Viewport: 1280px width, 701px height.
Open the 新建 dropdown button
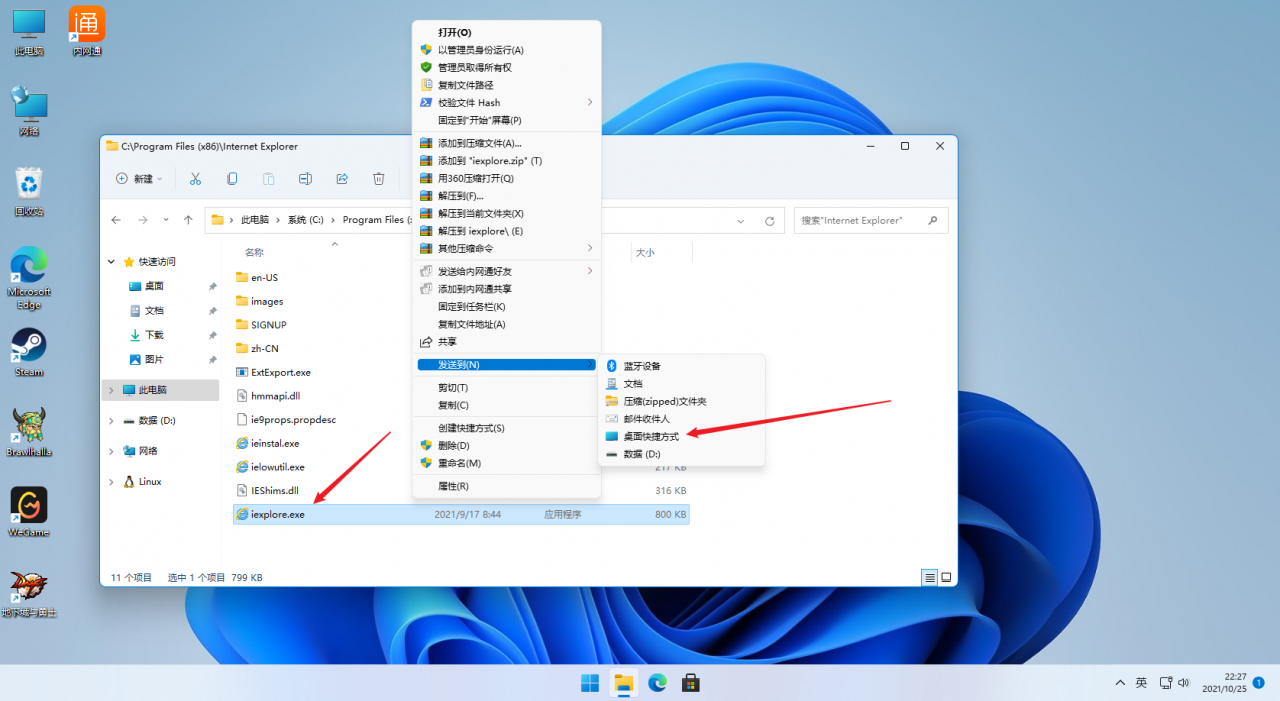click(140, 179)
